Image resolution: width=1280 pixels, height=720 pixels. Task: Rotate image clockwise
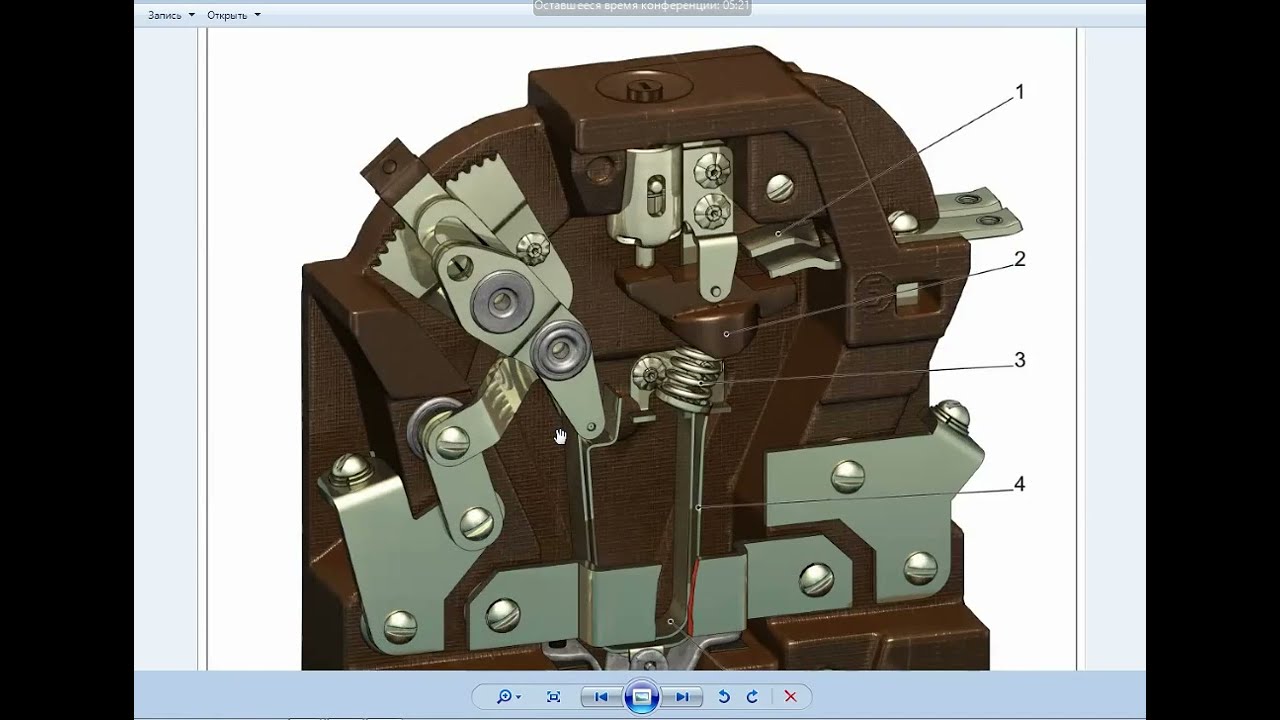click(x=752, y=697)
